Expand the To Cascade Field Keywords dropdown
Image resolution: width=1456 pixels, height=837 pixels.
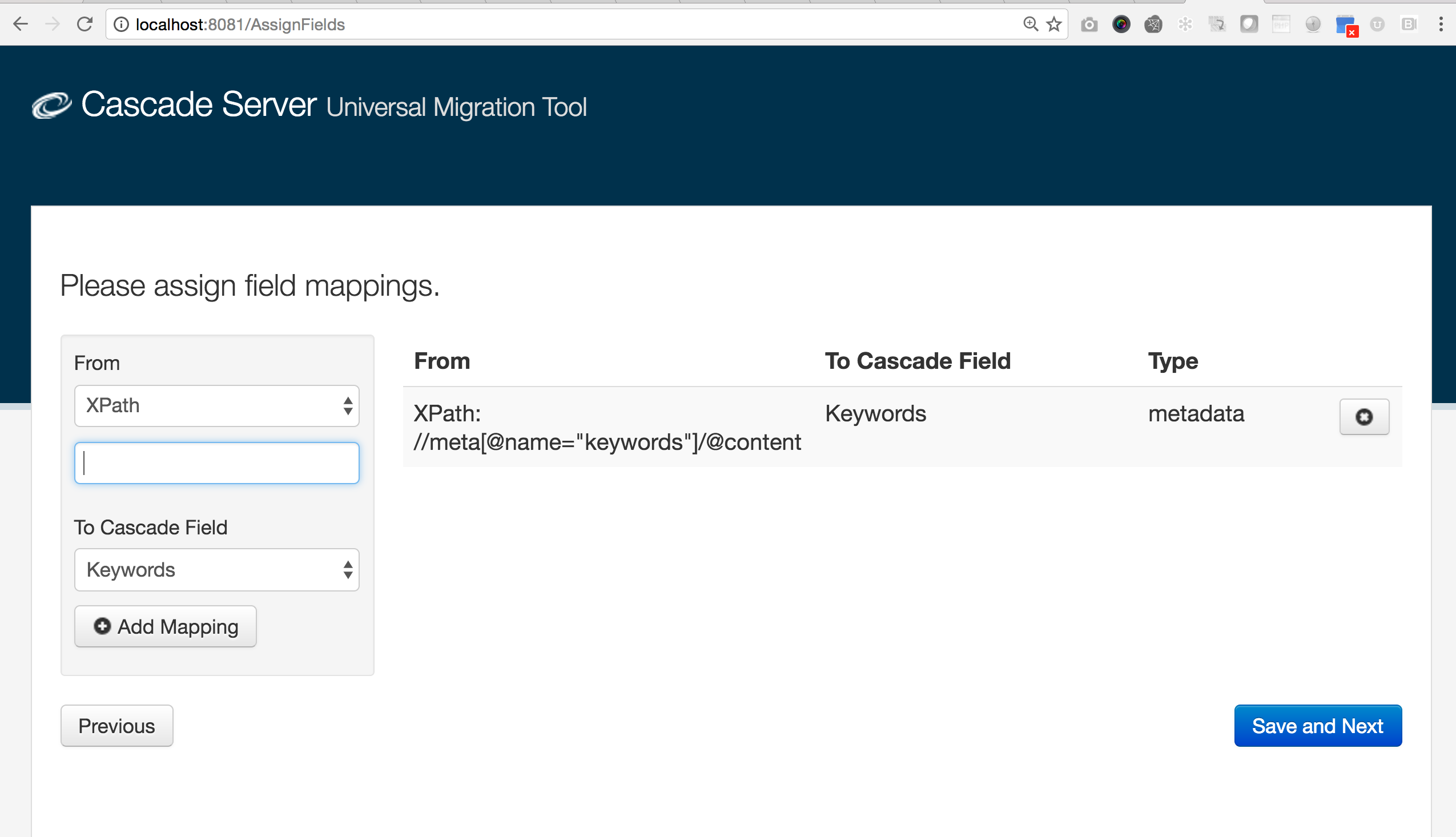(x=215, y=569)
